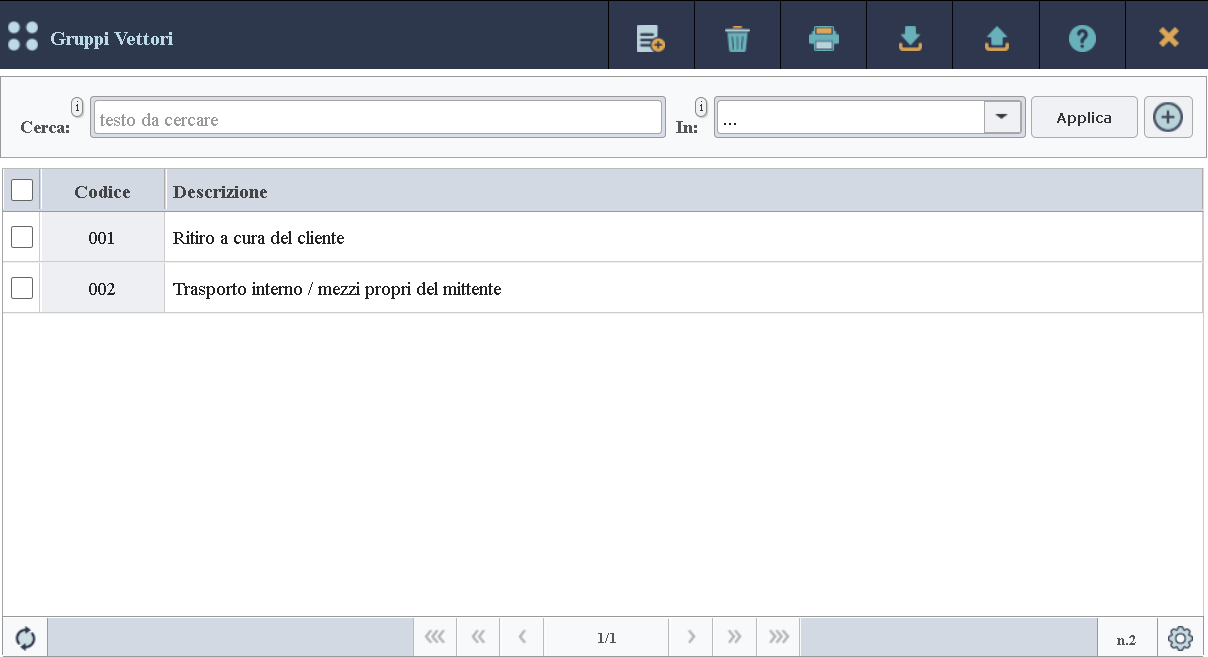Click the trash delete icon
Image resolution: width=1208 pixels, height=657 pixels.
pyautogui.click(x=737, y=39)
